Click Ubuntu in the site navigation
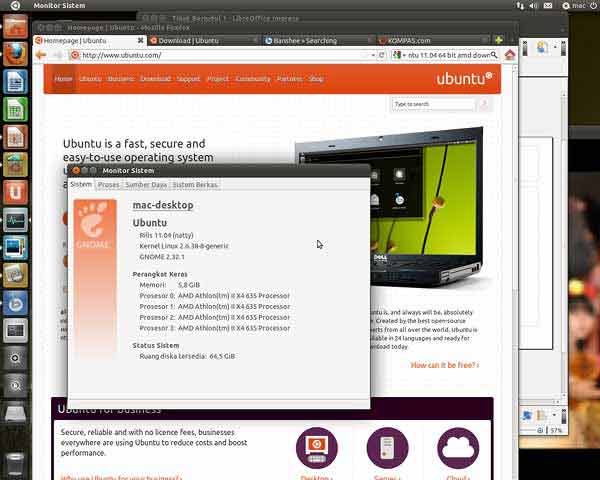 (90, 79)
